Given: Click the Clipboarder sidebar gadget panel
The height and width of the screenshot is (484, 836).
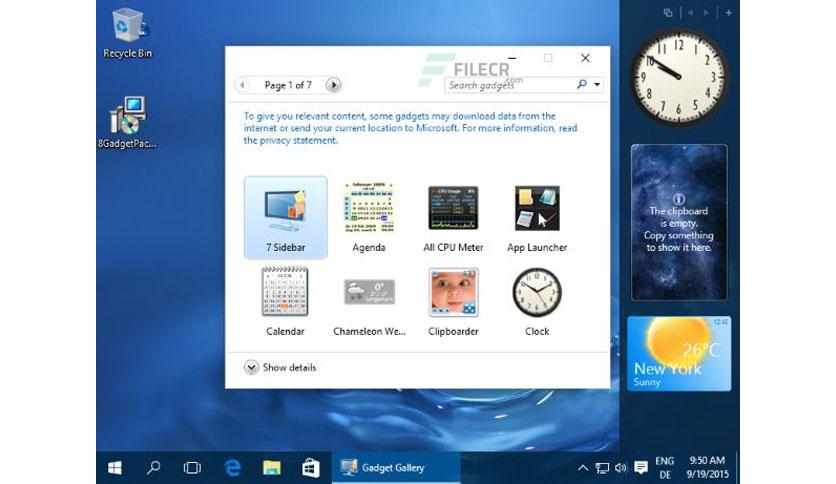Looking at the screenshot, I should [x=679, y=222].
